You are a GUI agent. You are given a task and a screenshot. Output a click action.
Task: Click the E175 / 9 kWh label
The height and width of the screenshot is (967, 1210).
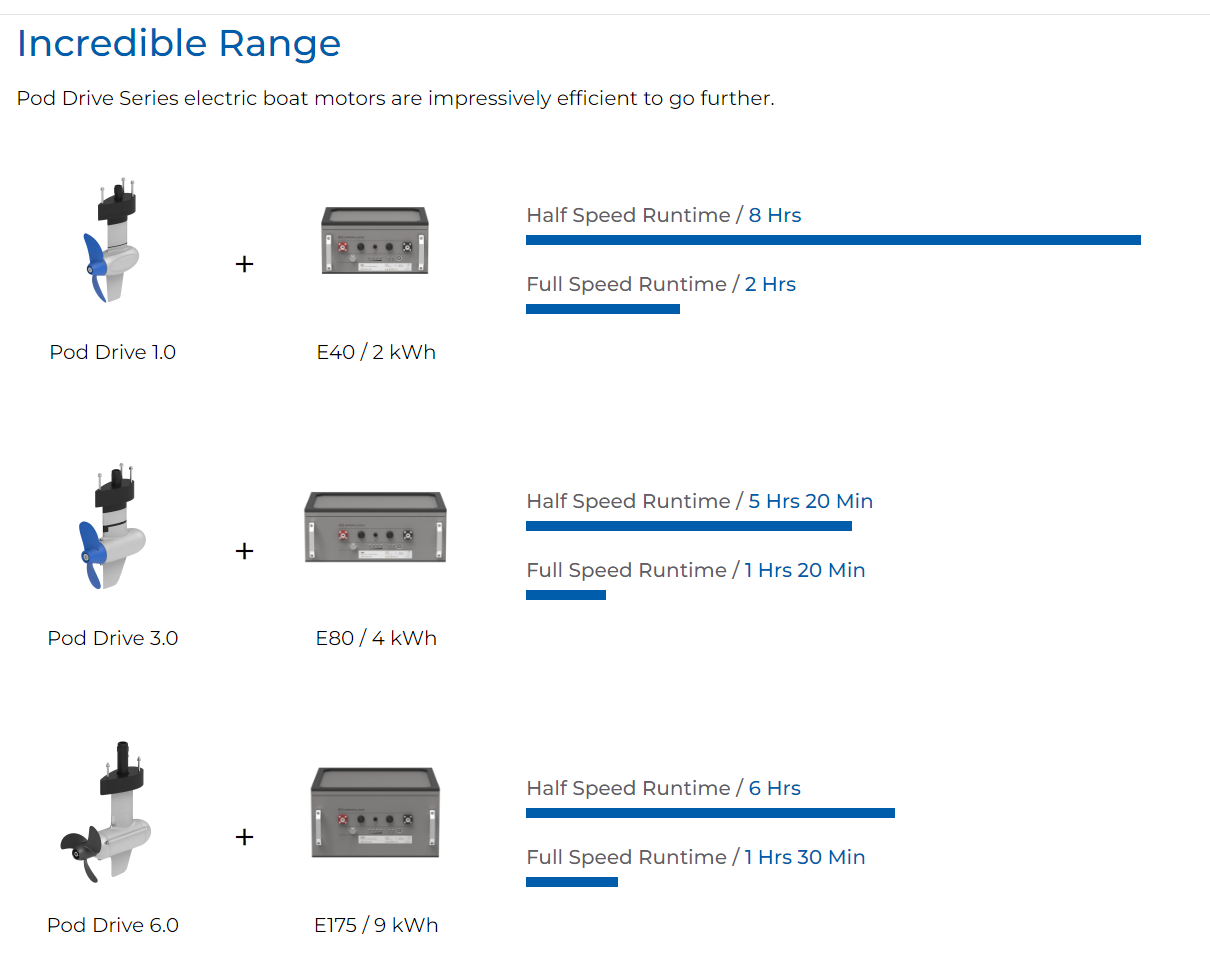[376, 925]
